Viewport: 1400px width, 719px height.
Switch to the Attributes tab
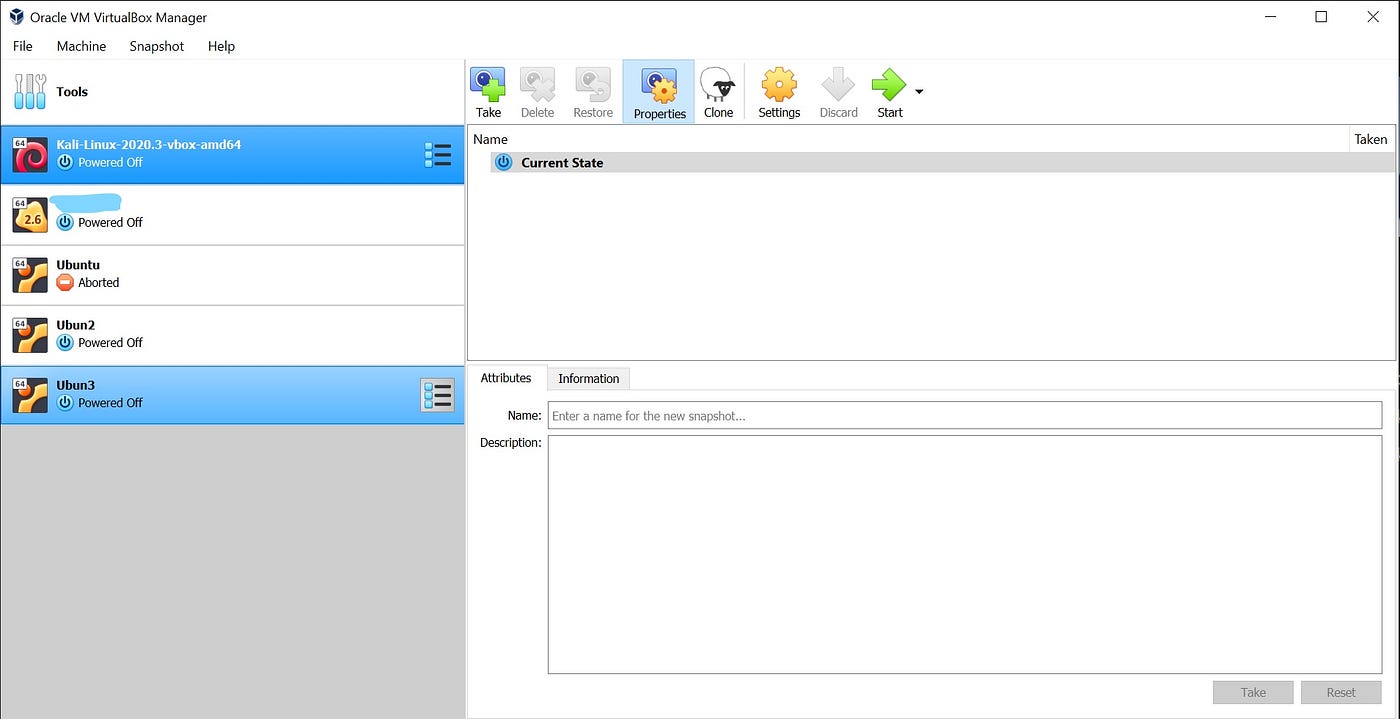point(506,378)
